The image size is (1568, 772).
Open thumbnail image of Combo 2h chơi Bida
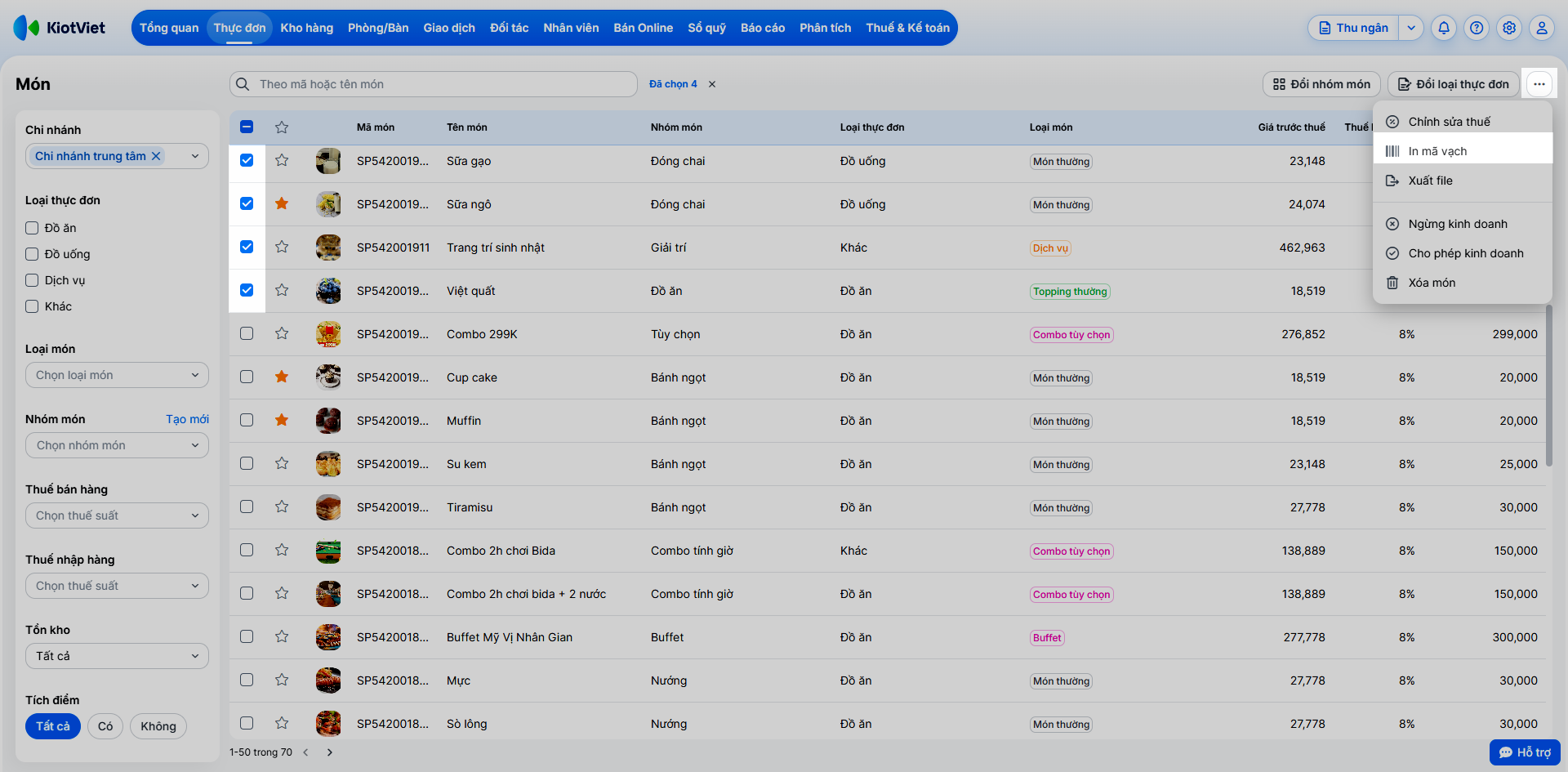tap(328, 551)
